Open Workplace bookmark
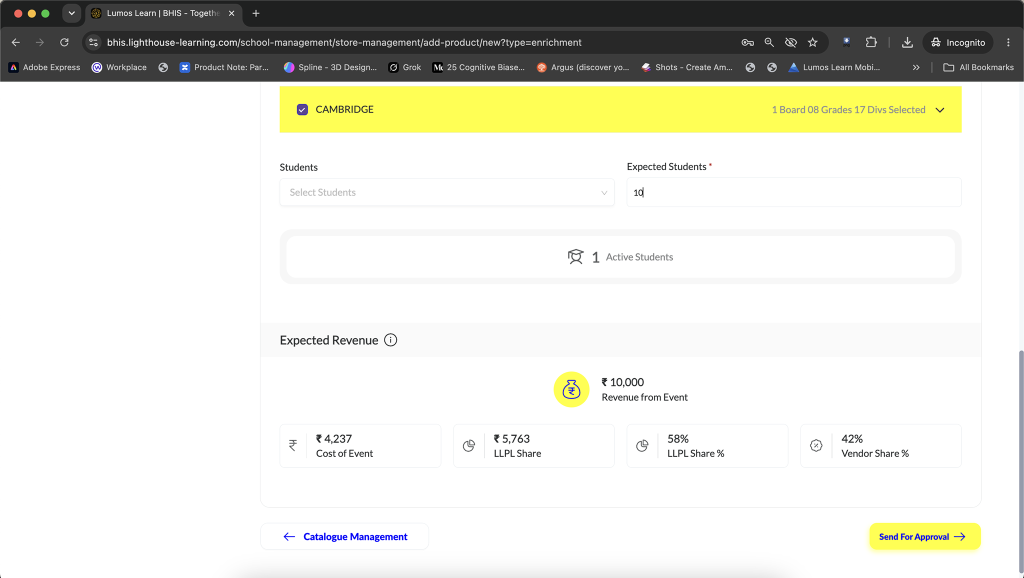 [119, 67]
